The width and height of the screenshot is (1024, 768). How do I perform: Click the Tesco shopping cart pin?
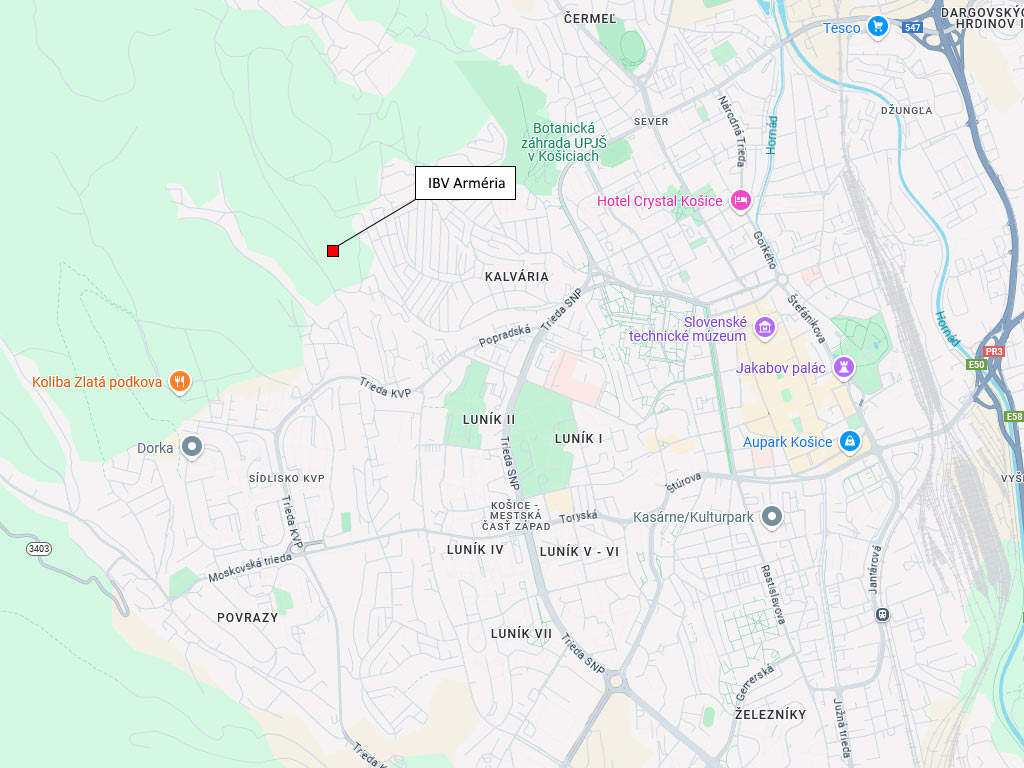[878, 27]
